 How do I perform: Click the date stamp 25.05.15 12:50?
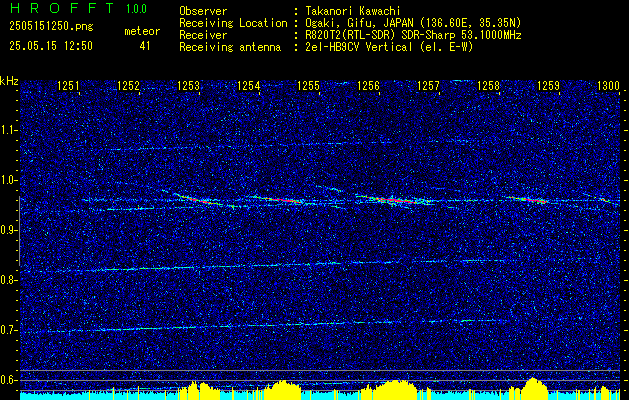click(51, 46)
